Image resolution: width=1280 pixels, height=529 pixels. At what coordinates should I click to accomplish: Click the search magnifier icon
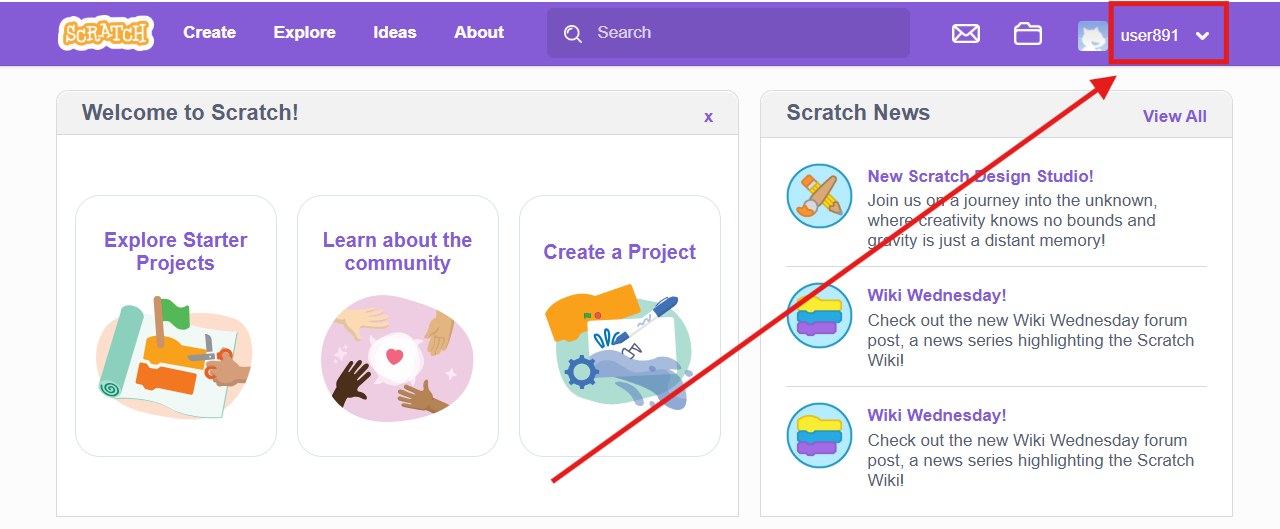pyautogui.click(x=573, y=34)
